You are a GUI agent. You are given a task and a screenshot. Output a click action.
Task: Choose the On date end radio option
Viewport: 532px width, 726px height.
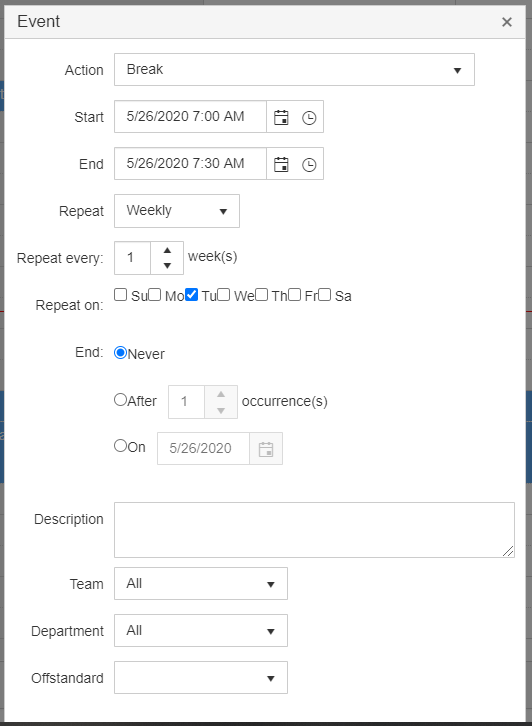click(x=120, y=445)
